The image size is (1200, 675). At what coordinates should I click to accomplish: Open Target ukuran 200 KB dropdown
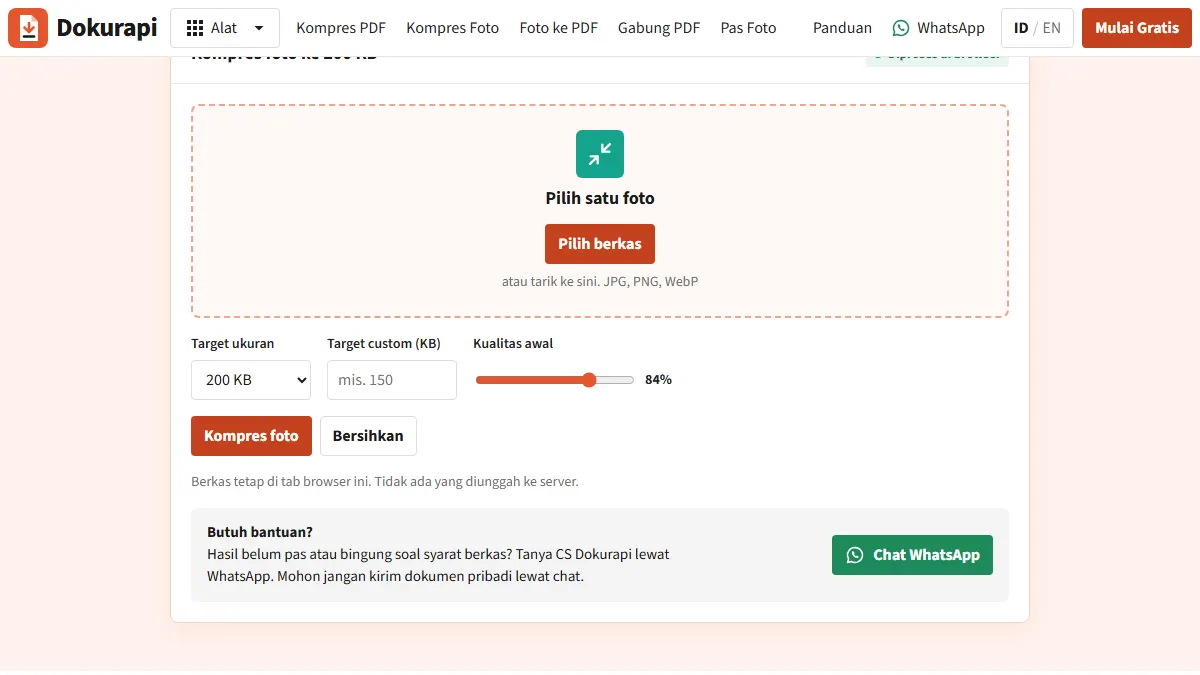[x=251, y=380]
